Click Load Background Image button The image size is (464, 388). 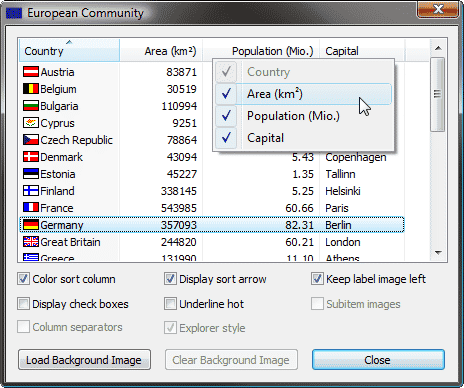click(x=84, y=360)
